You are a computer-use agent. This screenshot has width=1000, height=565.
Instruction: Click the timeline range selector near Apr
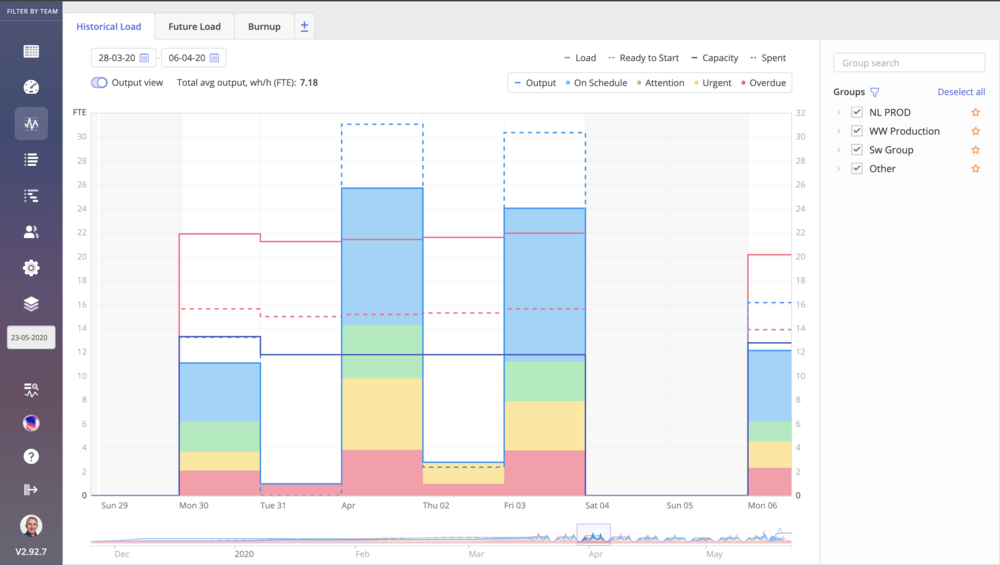(x=594, y=535)
